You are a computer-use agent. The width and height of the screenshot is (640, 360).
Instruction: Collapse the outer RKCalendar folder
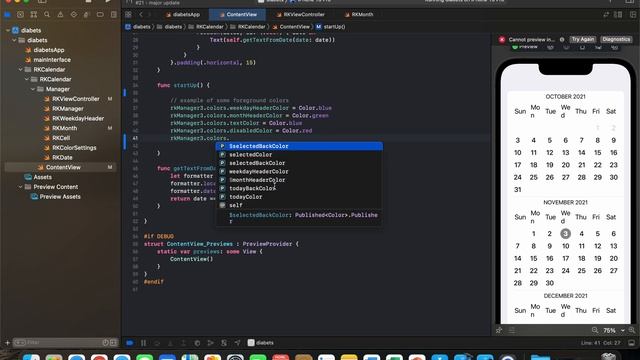(x=20, y=69)
